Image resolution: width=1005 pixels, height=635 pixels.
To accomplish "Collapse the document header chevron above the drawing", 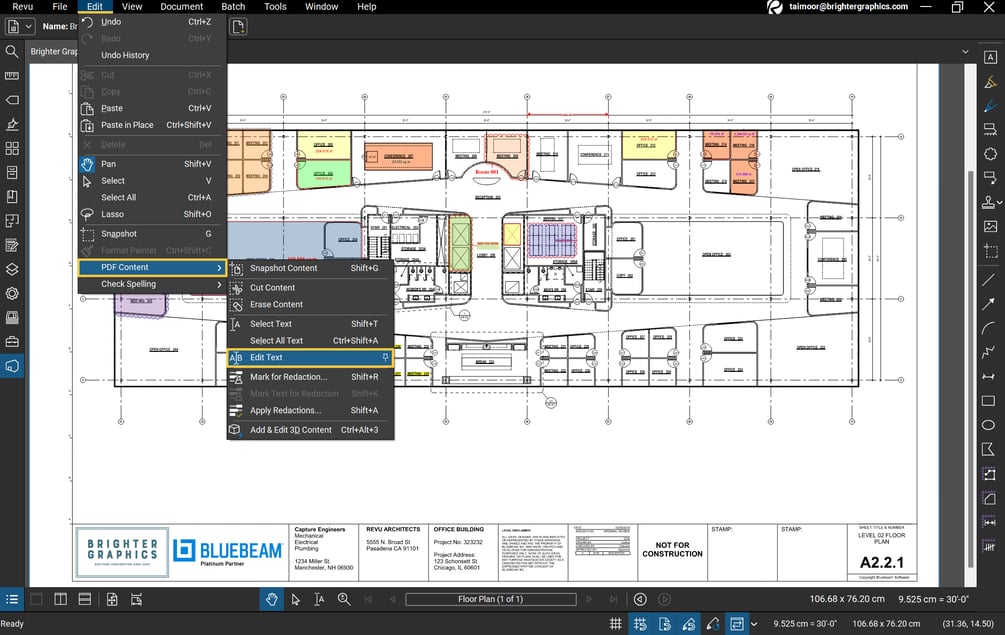I will [965, 50].
